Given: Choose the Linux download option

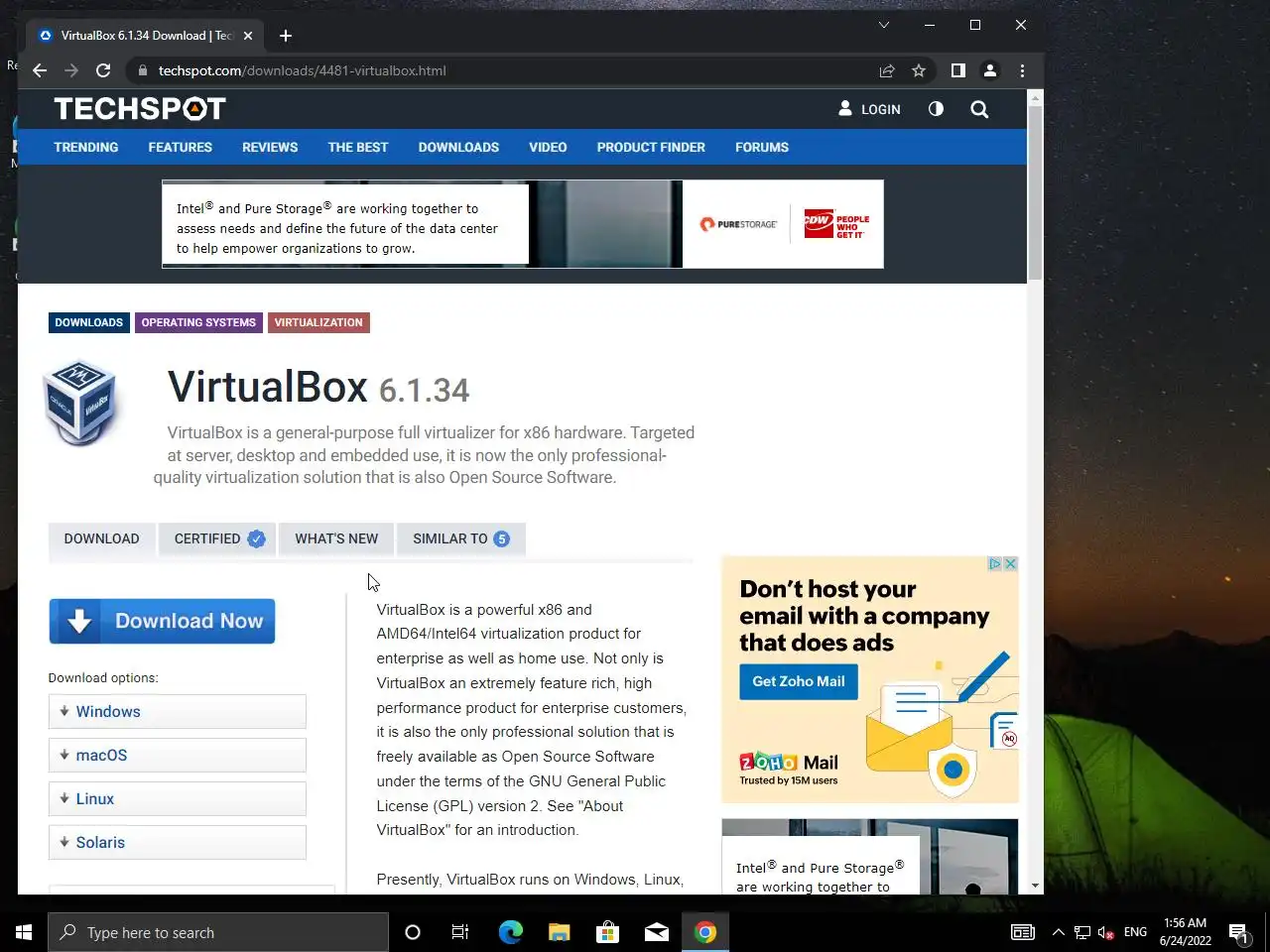Looking at the screenshot, I should [x=177, y=798].
